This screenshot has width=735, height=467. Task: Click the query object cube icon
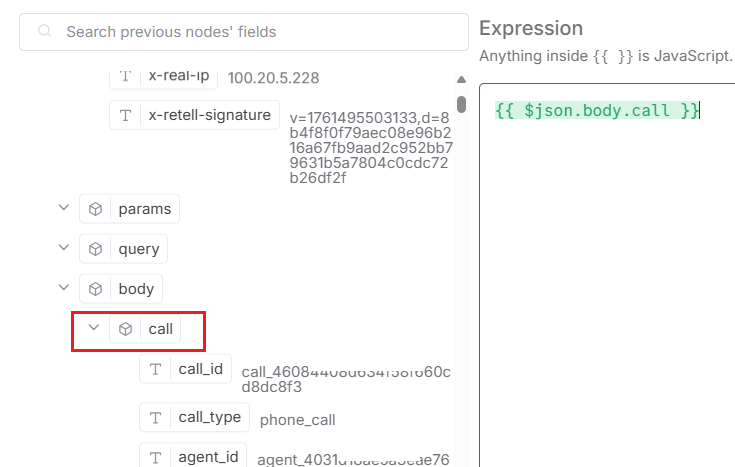point(96,249)
